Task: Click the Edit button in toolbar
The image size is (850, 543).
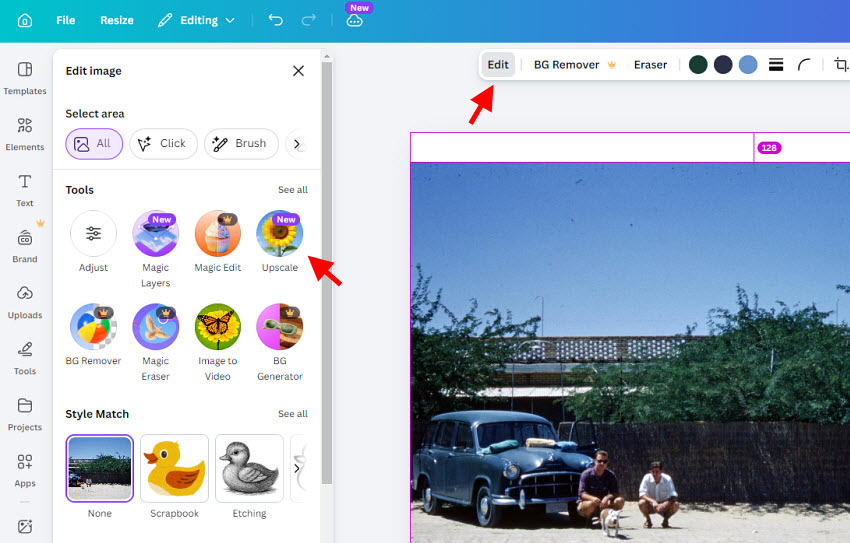Action: coord(498,65)
